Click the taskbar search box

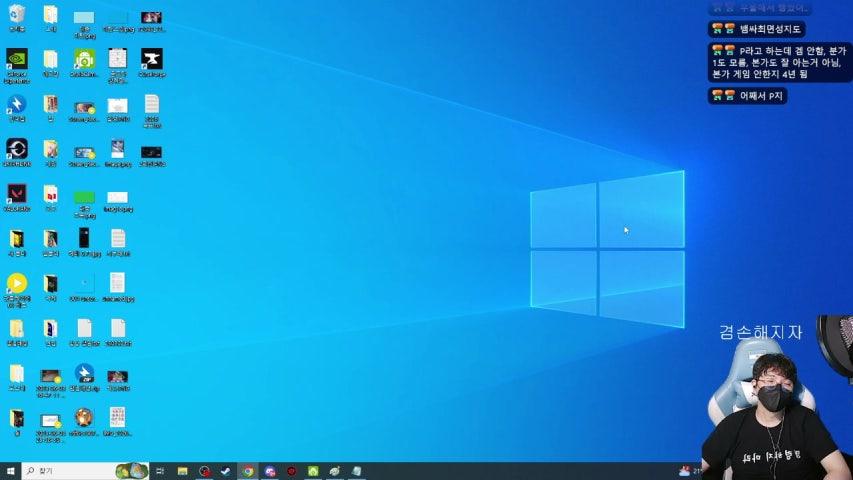[85, 471]
